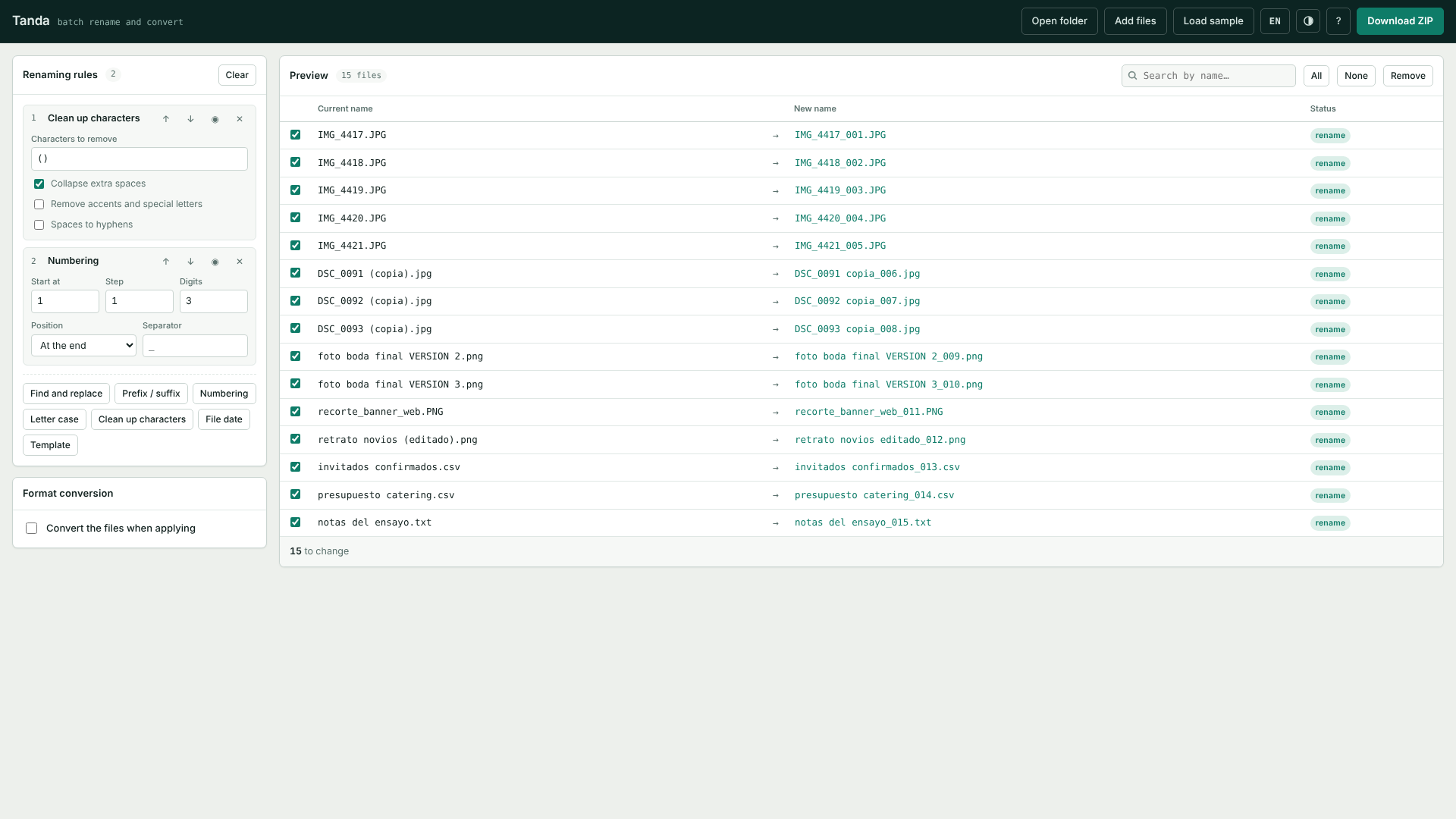Add a Letter case rule

coord(55,419)
